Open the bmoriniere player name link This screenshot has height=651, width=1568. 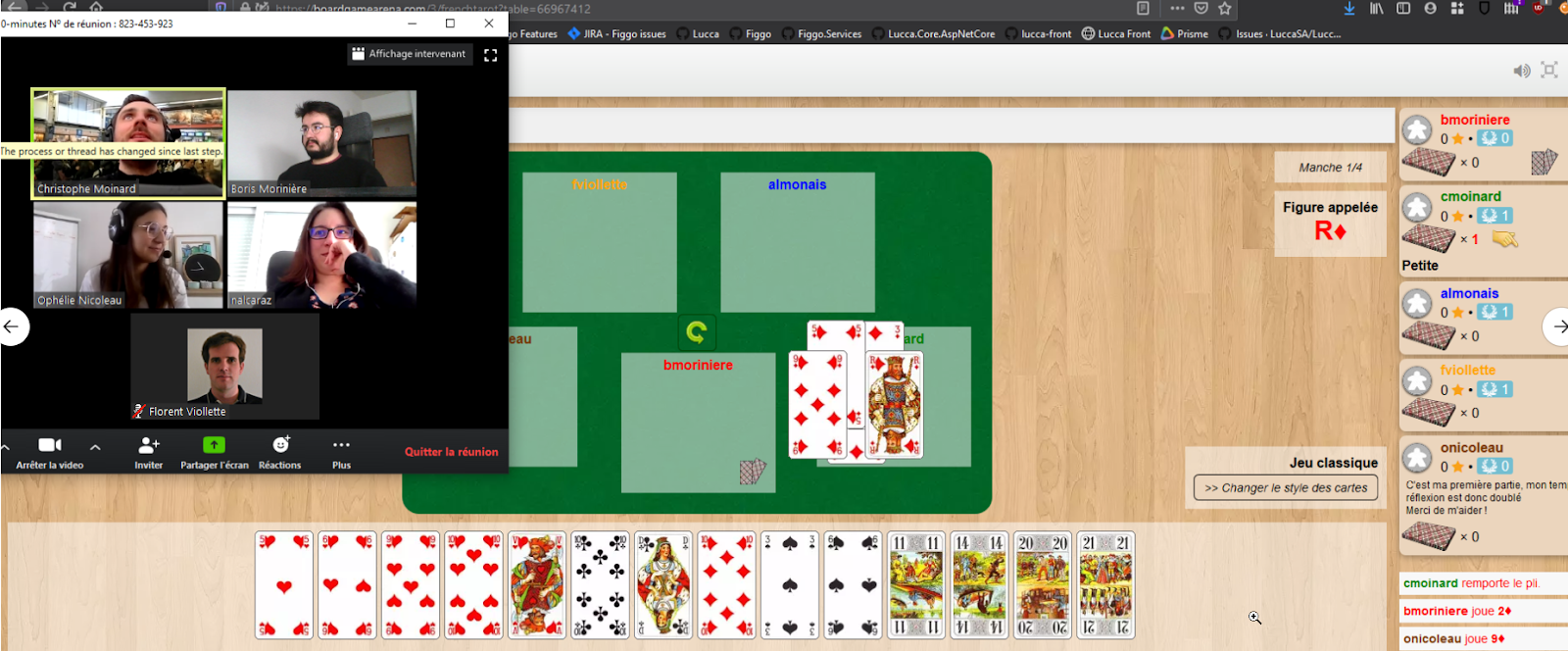1475,120
